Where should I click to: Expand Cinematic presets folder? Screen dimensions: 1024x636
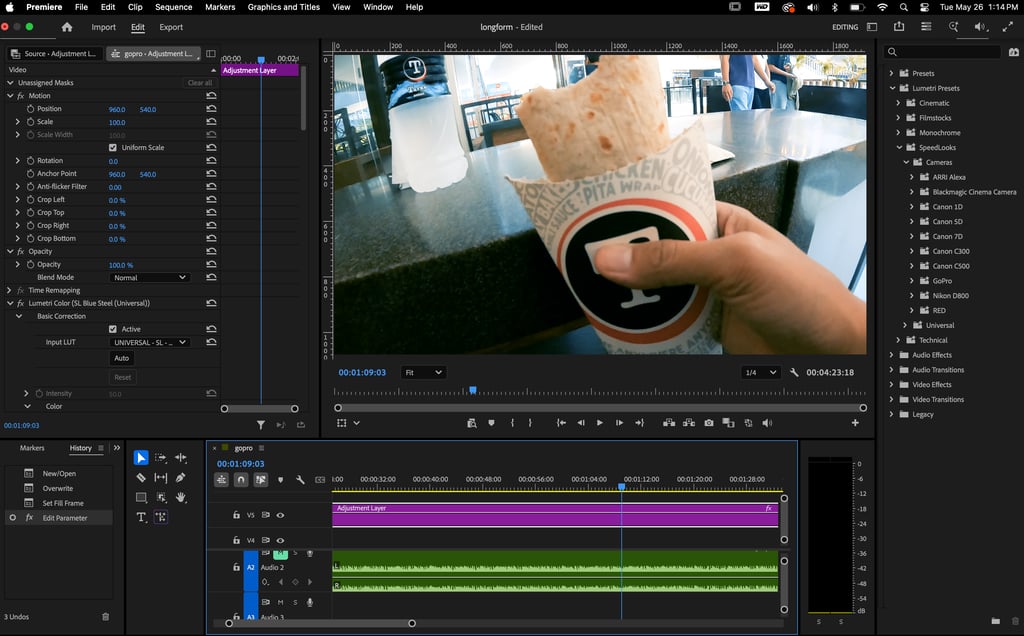tap(898, 103)
